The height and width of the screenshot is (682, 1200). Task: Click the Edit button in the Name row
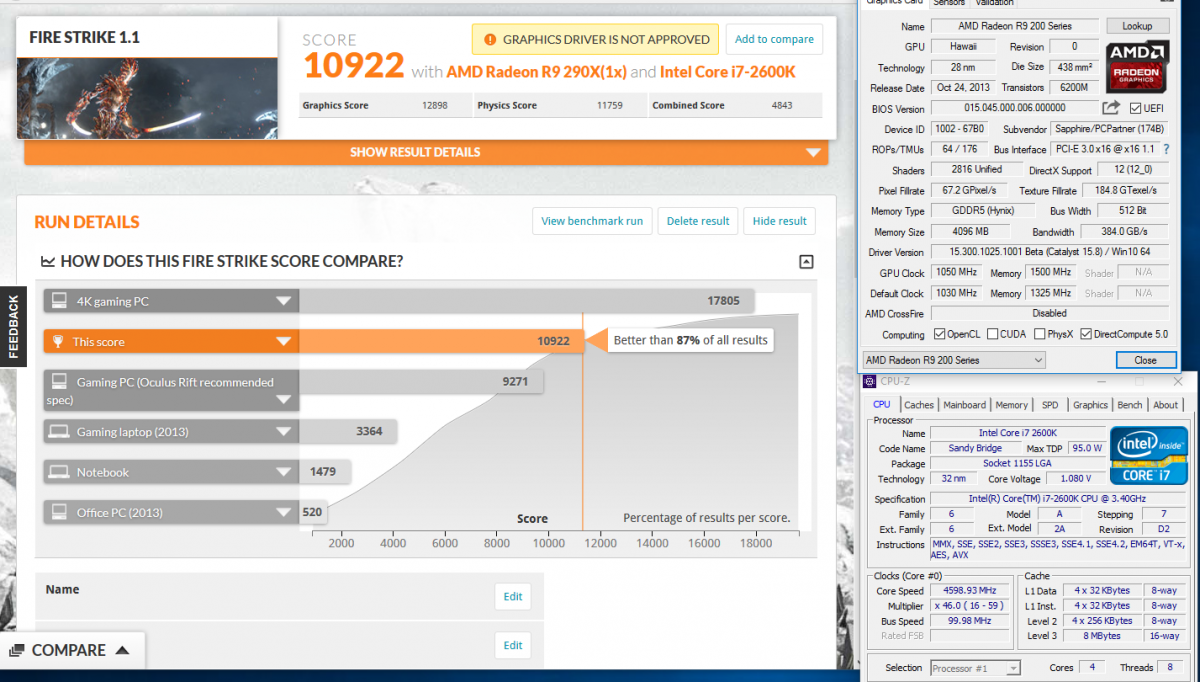pyautogui.click(x=513, y=597)
